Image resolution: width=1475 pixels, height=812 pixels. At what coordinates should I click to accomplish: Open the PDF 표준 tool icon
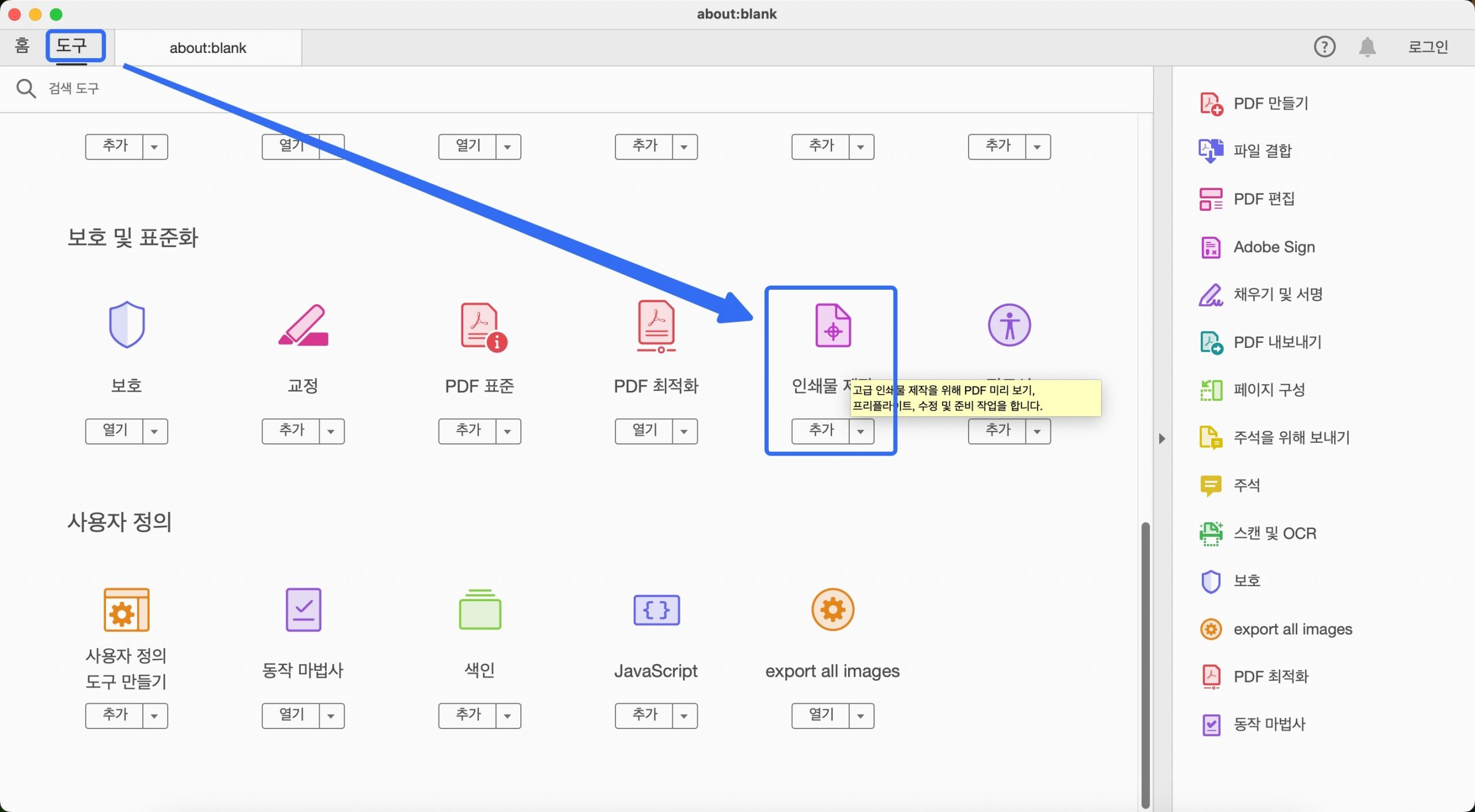[483, 327]
